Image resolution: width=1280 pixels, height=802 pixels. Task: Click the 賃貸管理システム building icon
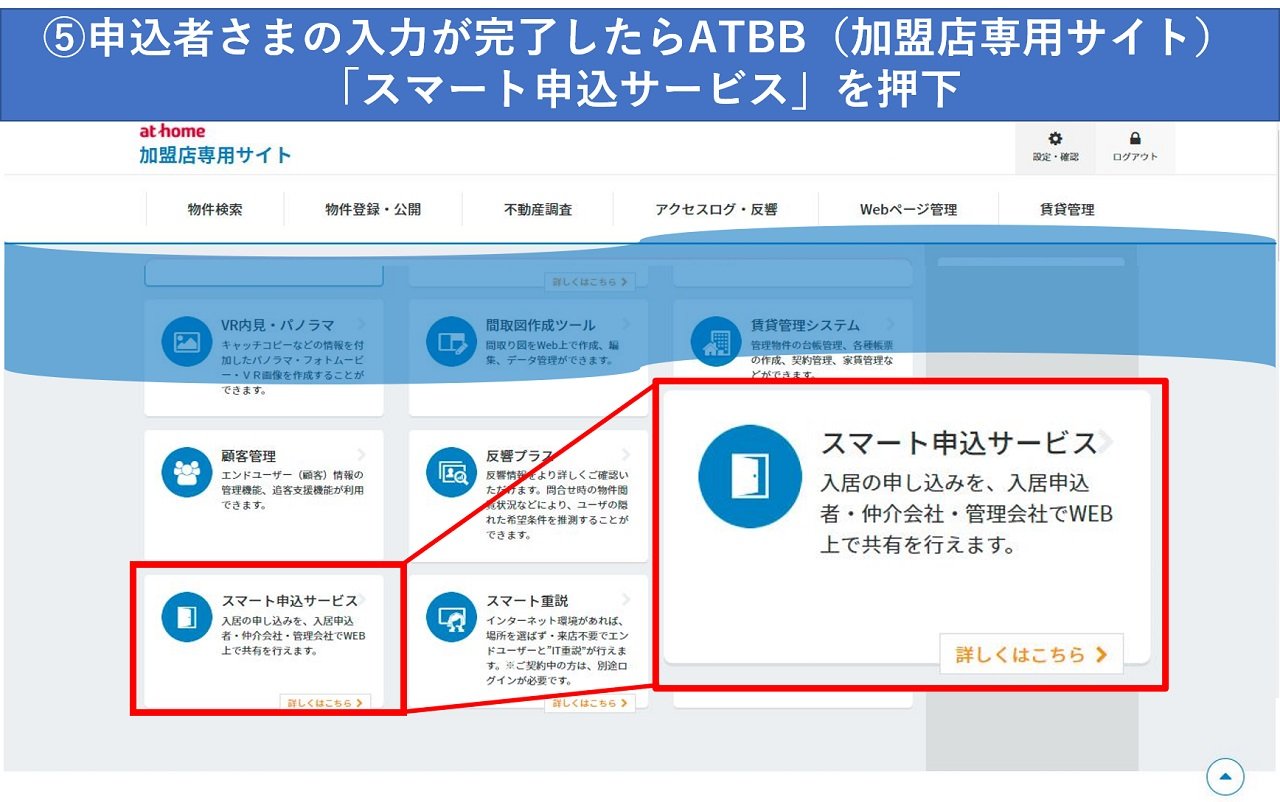(716, 342)
